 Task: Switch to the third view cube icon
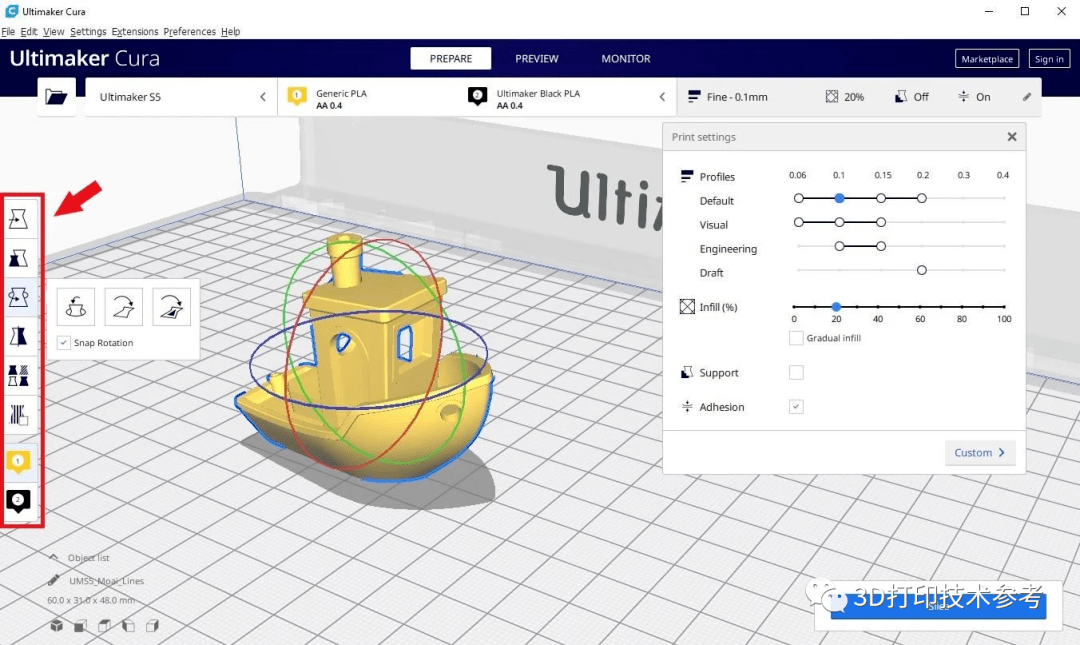click(104, 626)
